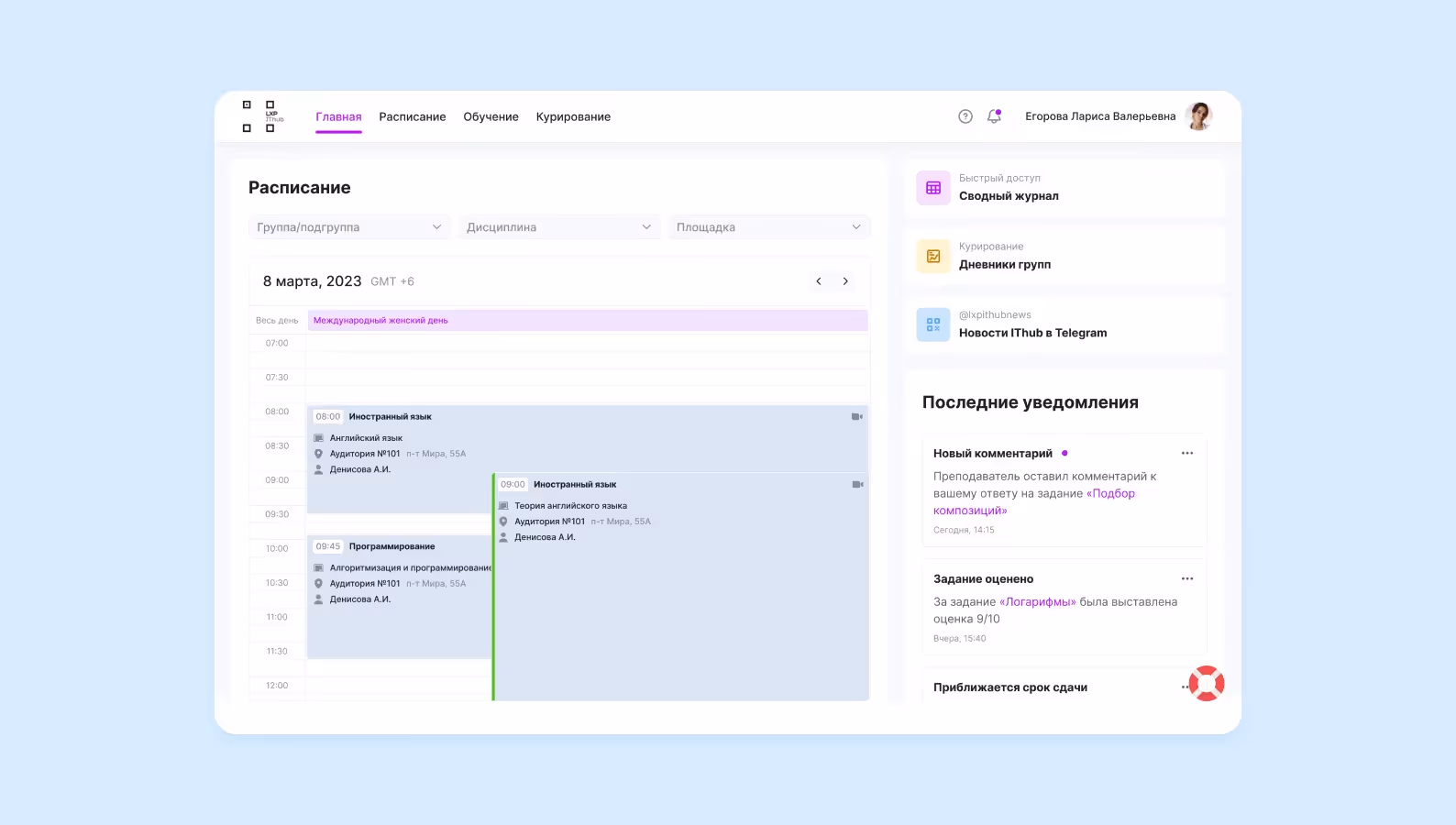Open the 08:00 Иностранный язык lesson
This screenshot has width=1456, height=825.
point(401,458)
